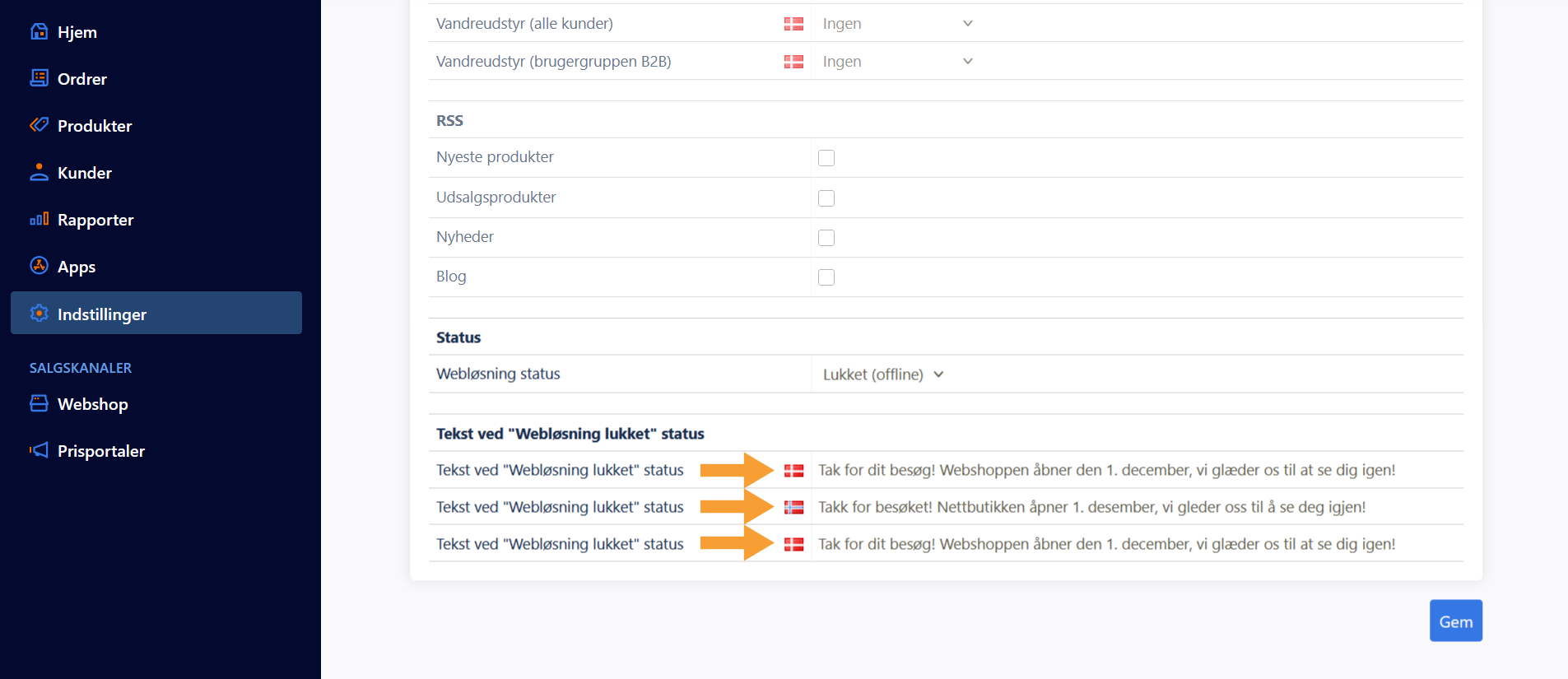Click the Ordrer list icon

(39, 78)
